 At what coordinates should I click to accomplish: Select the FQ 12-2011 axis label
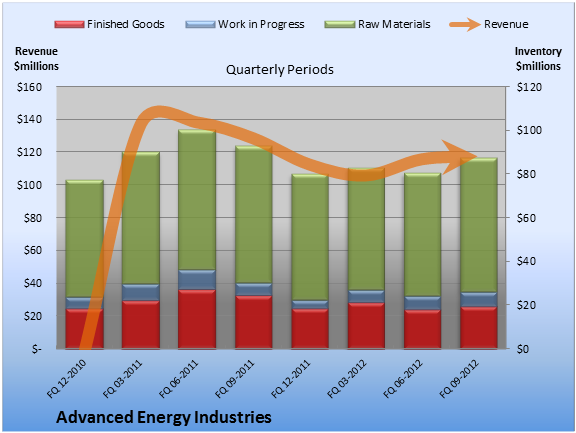(291, 379)
